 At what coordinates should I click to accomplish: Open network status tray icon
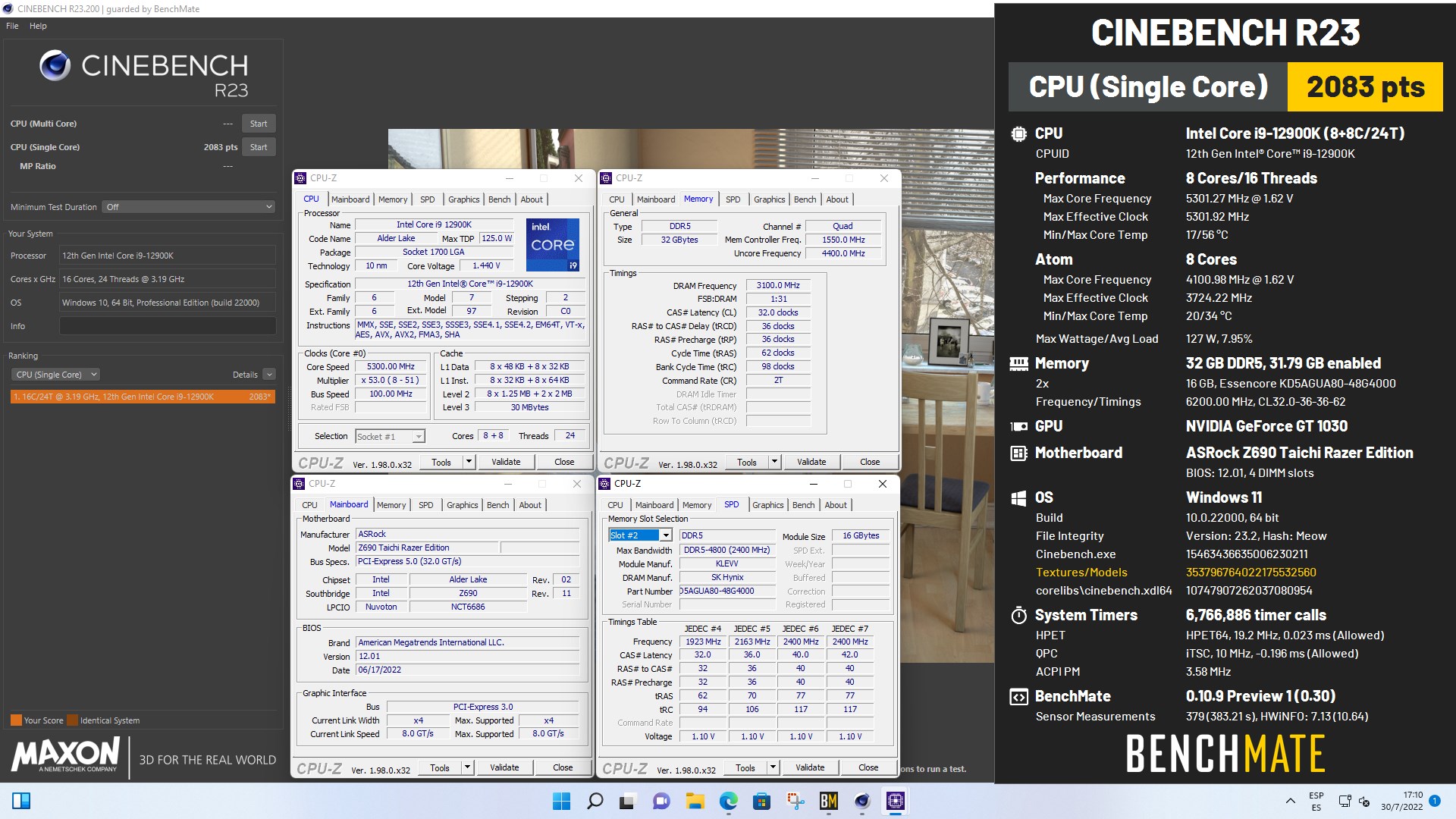1345,801
